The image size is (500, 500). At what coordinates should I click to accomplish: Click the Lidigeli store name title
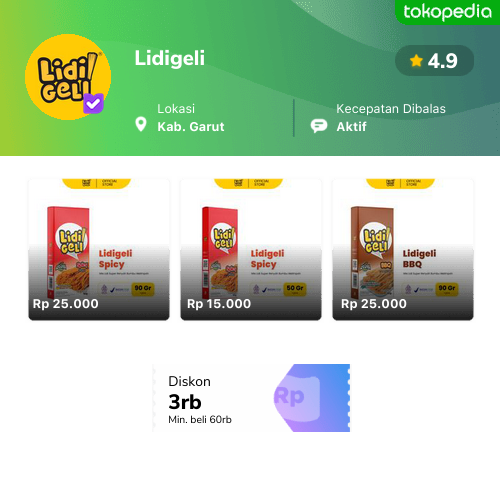coord(170,58)
